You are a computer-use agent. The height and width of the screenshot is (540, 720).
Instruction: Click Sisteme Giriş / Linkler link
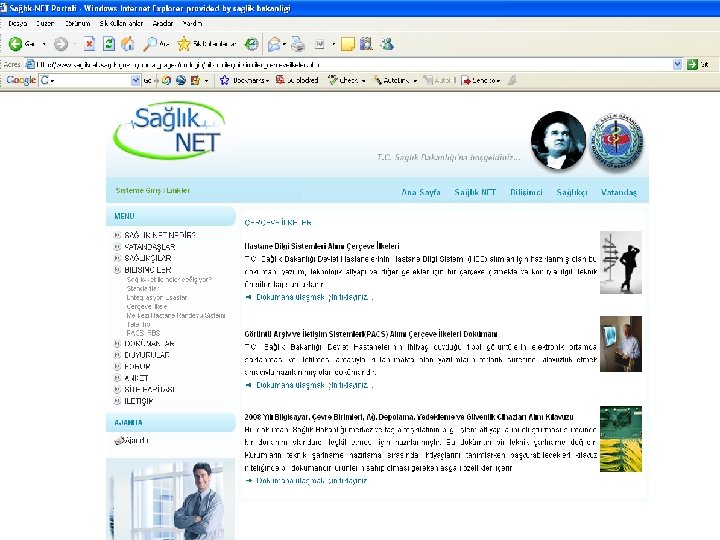click(x=152, y=191)
